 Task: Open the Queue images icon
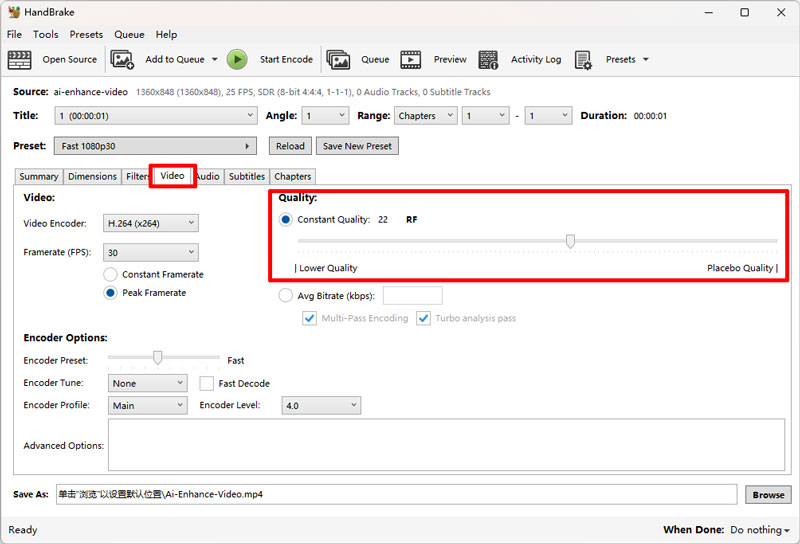coord(338,60)
